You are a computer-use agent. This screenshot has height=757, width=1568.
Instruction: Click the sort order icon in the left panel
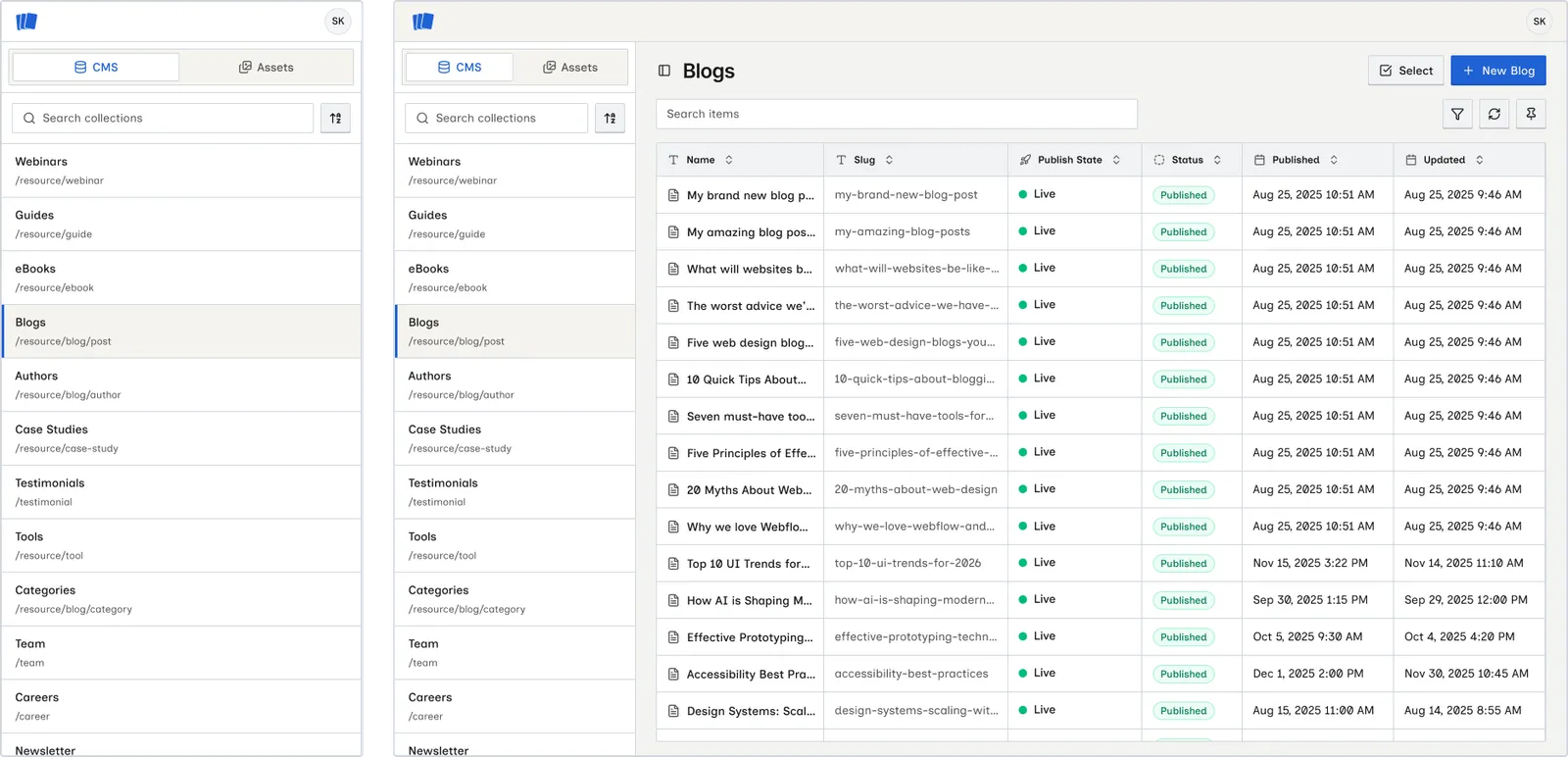(335, 119)
